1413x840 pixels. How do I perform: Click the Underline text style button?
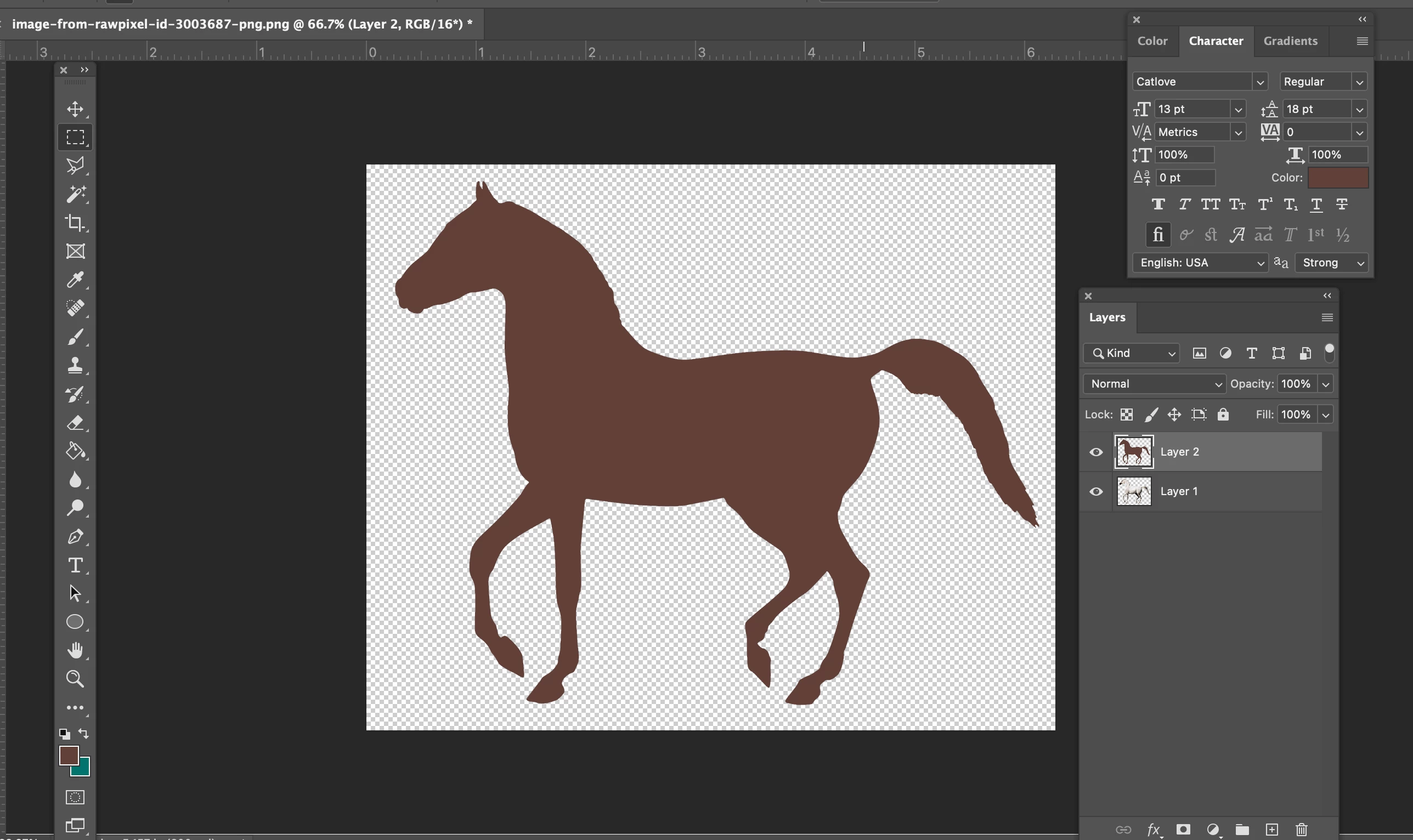click(1316, 205)
